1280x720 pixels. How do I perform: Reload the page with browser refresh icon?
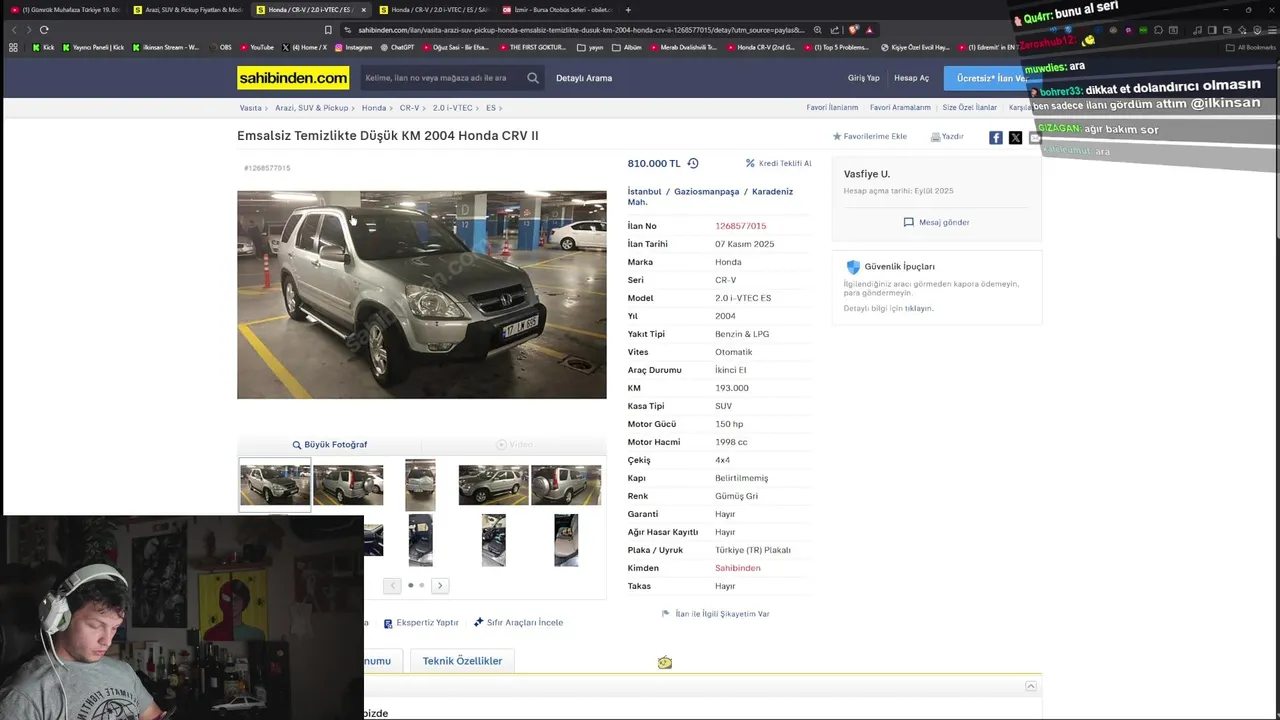coord(44,30)
